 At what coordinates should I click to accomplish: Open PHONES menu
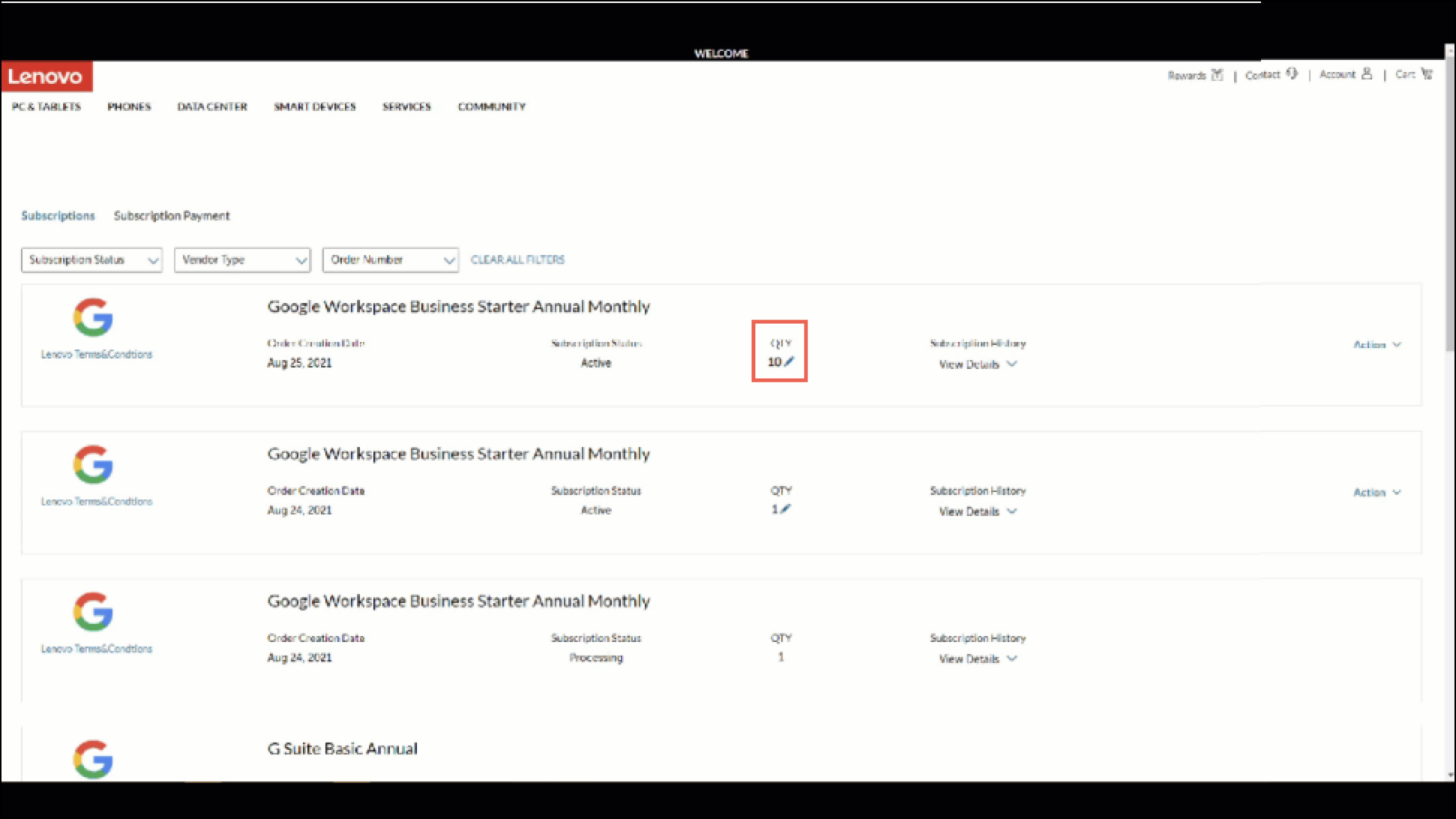pyautogui.click(x=129, y=106)
